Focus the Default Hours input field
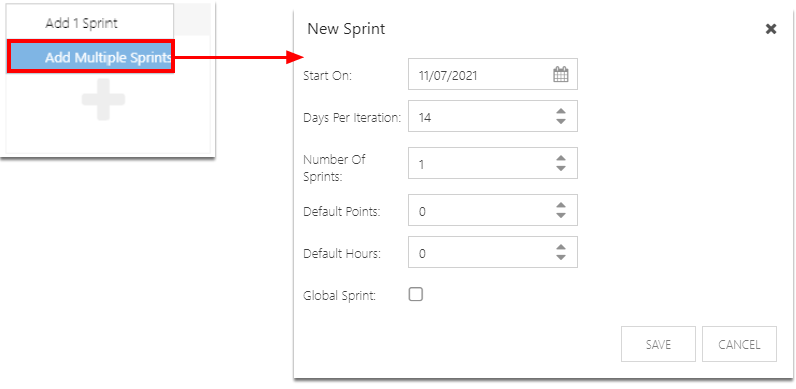The image size is (796, 389). 492,252
